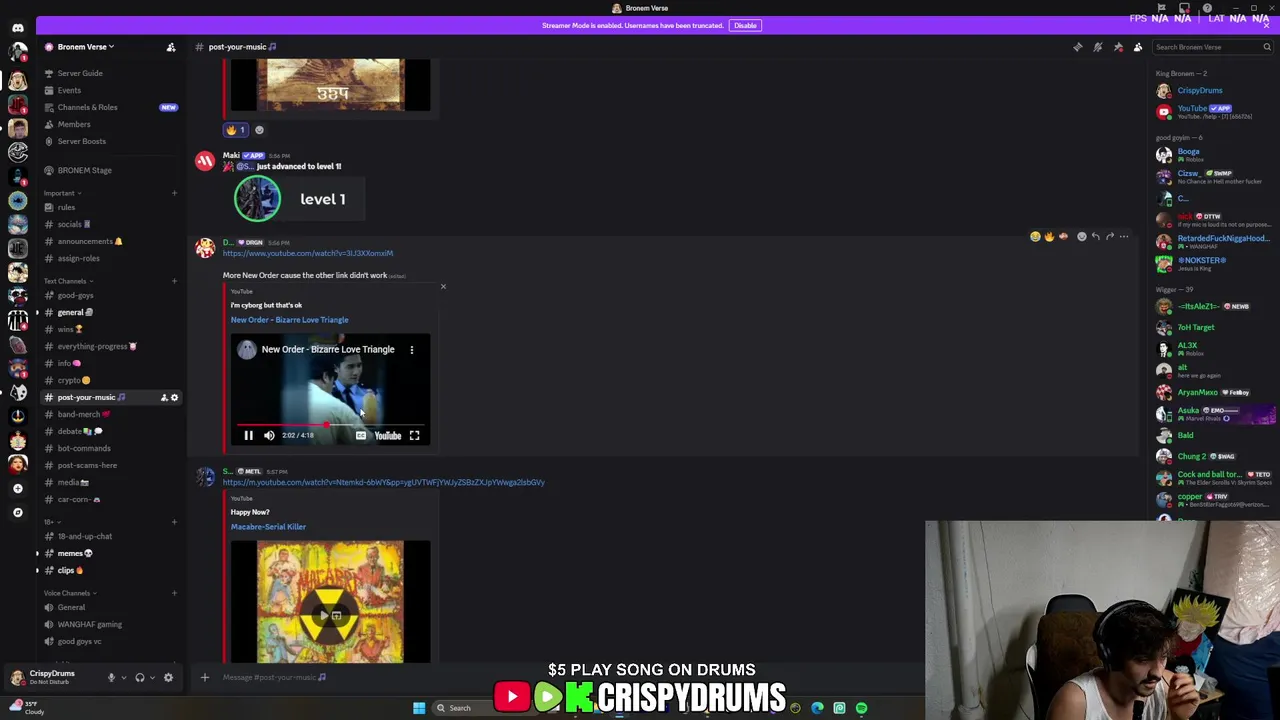Mute the microphone in user panel
Screen dimensions: 1280x720
coord(111,678)
